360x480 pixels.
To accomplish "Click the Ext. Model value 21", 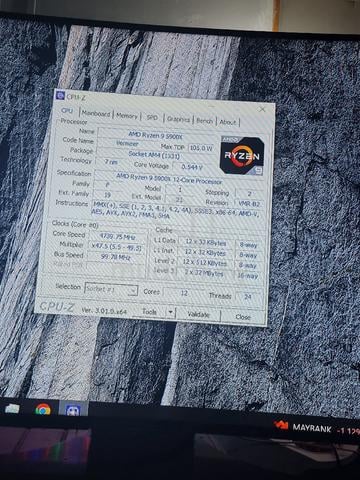I will tap(179, 199).
